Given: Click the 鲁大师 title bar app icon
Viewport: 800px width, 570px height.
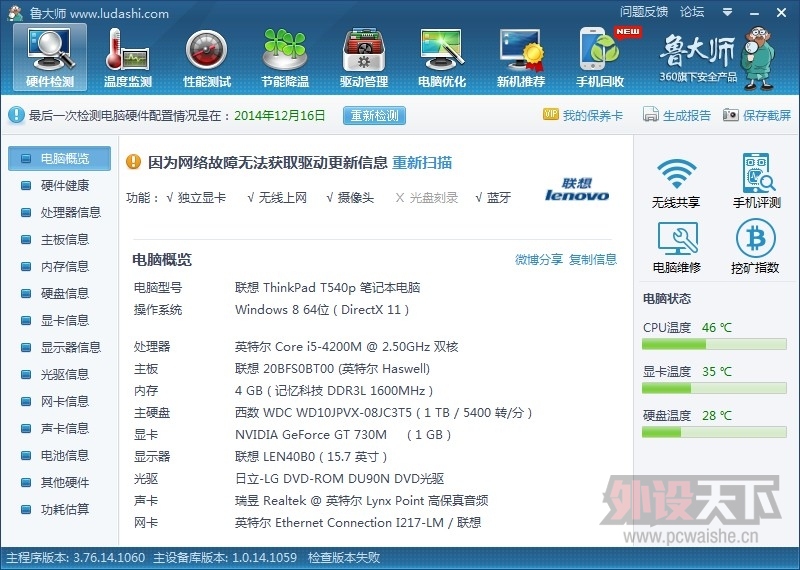Looking at the screenshot, I should coord(15,13).
